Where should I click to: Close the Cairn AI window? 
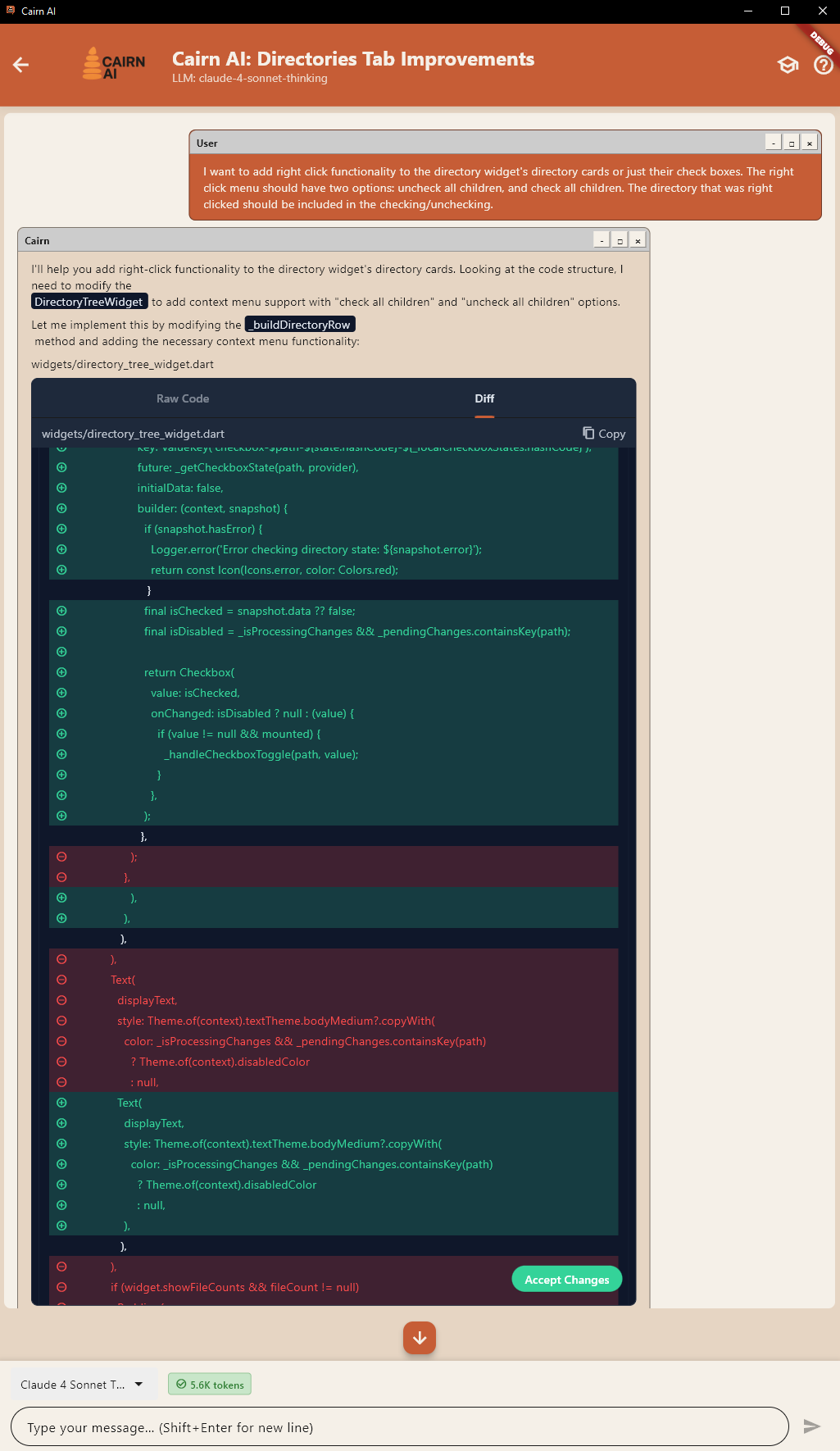pos(822,11)
